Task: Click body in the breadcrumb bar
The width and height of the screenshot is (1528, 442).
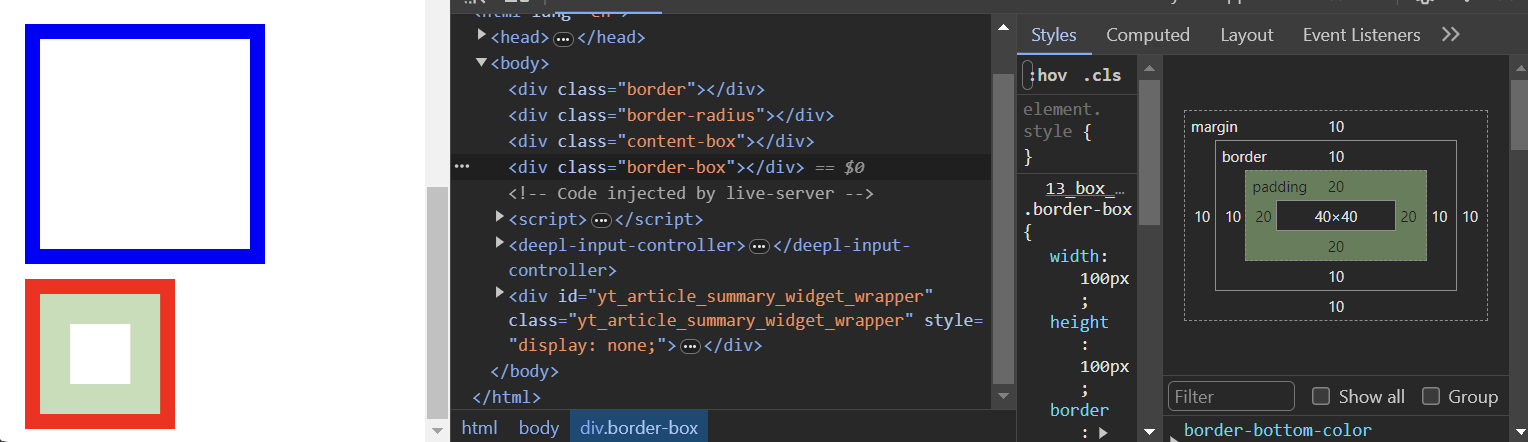Action: (x=538, y=427)
